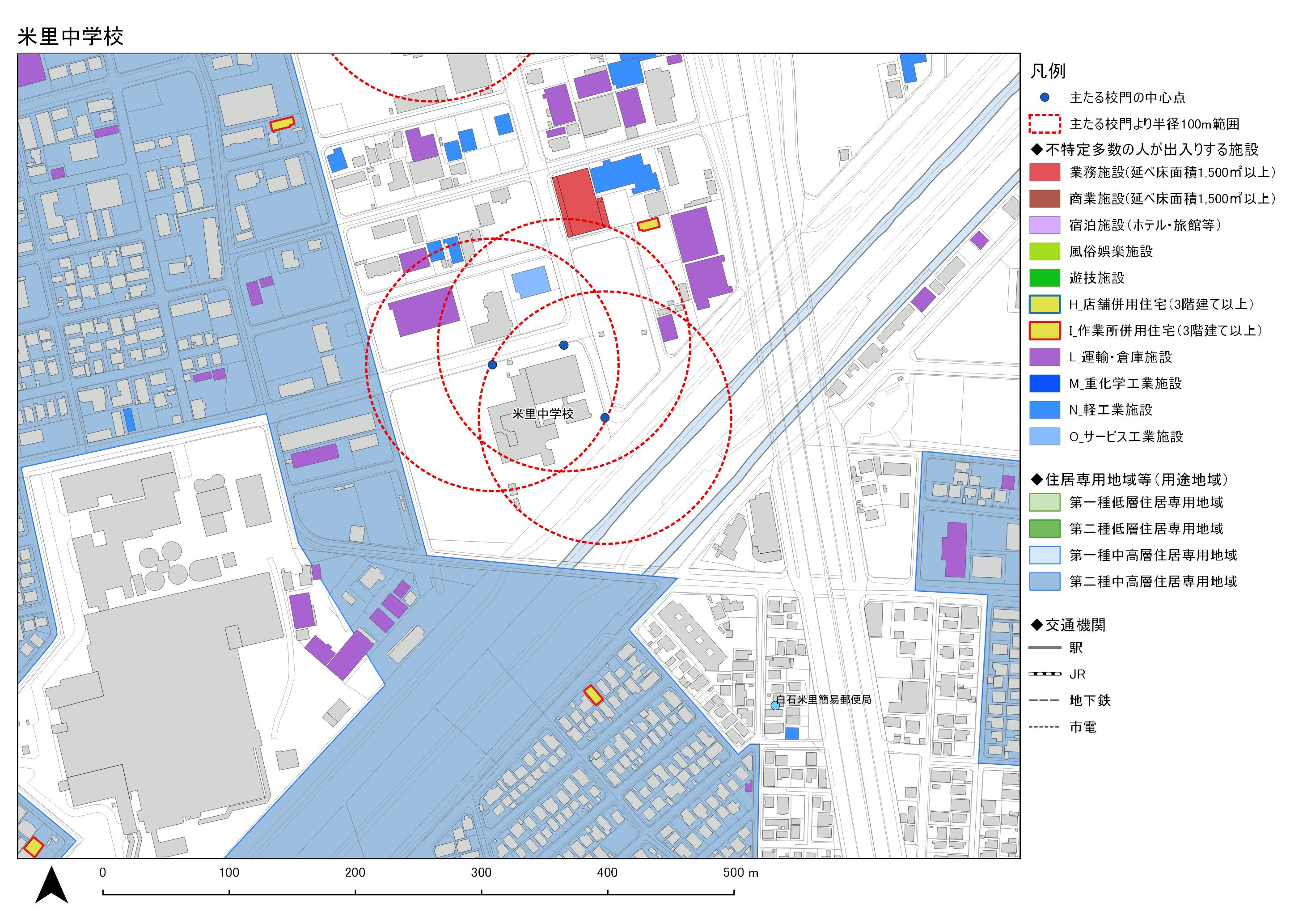Screen dimensions: 1307x924
Task: Click the brown commercial facility legend swatch
Action: tap(1045, 199)
